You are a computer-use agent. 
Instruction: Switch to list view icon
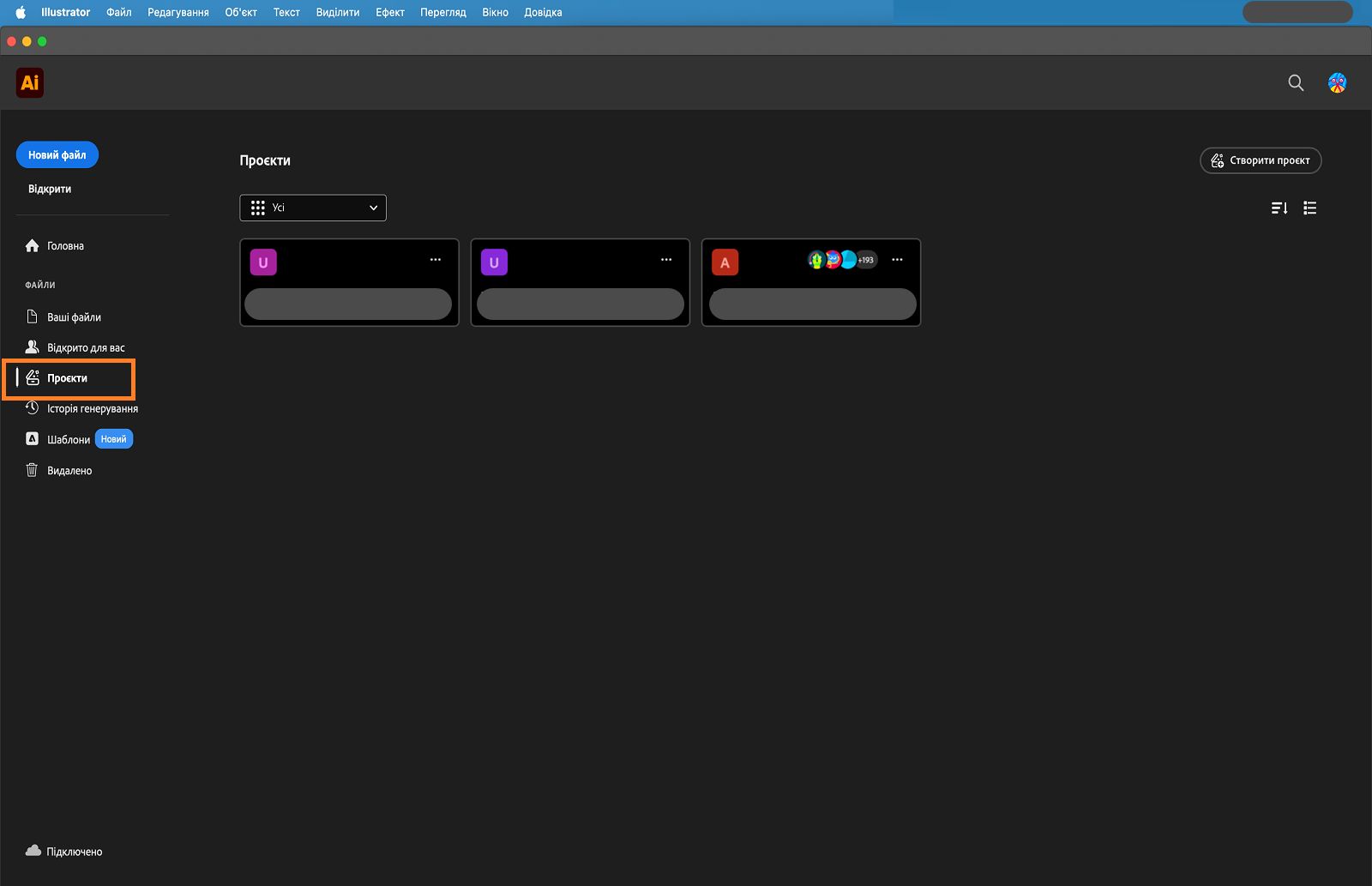tap(1309, 208)
